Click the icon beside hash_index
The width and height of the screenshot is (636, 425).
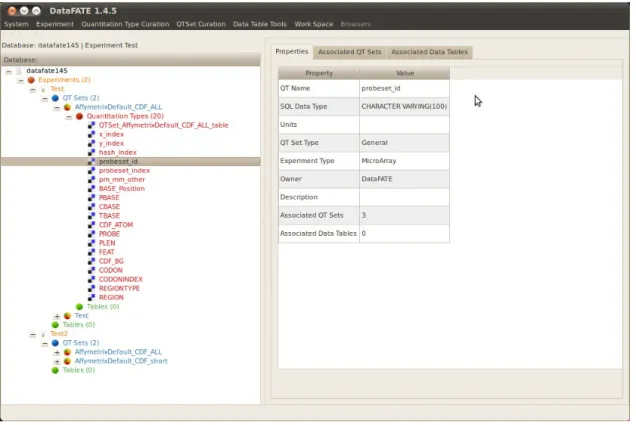point(92,152)
